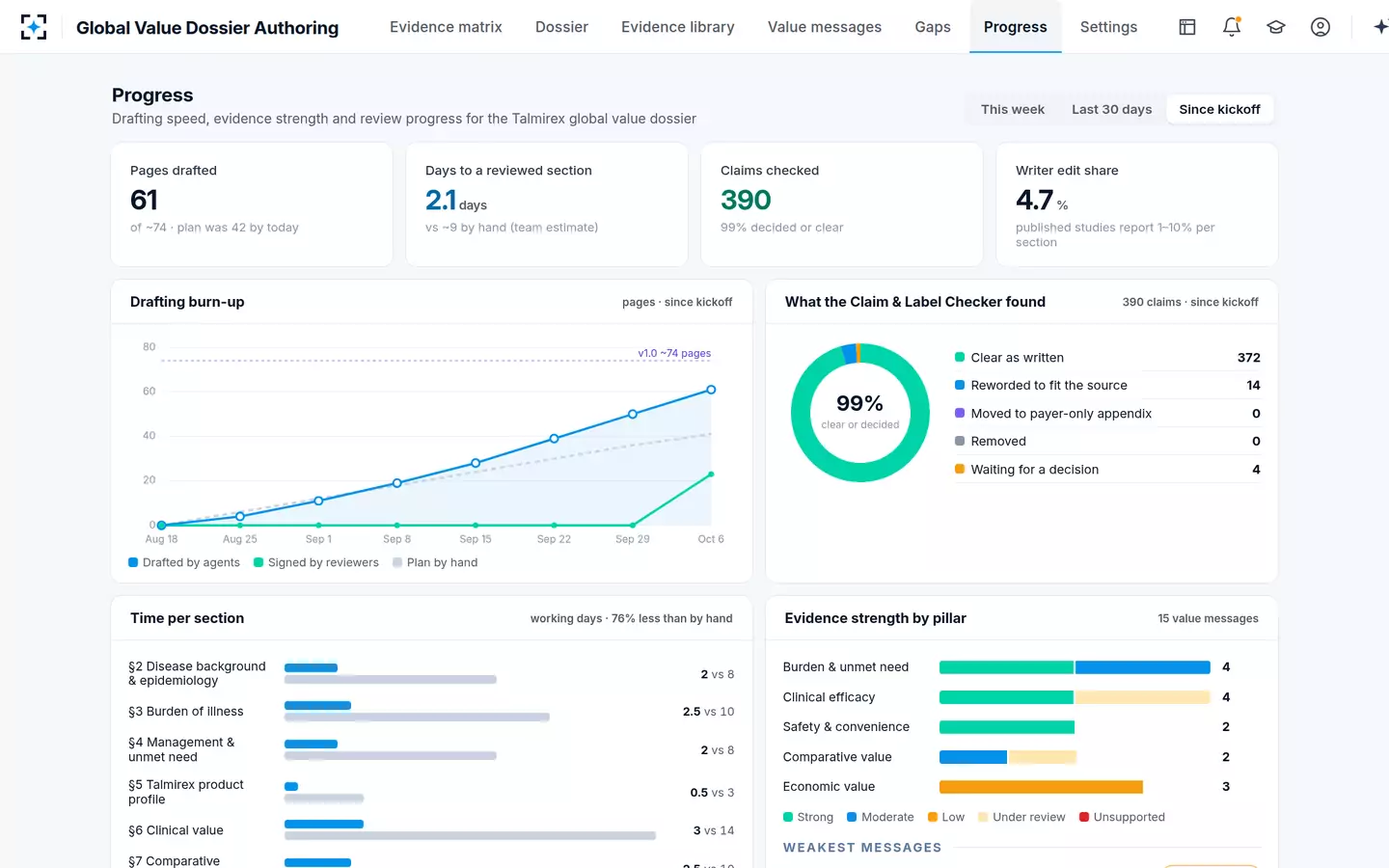Open the Dossier tab
This screenshot has height=868, width=1389.
click(x=561, y=27)
